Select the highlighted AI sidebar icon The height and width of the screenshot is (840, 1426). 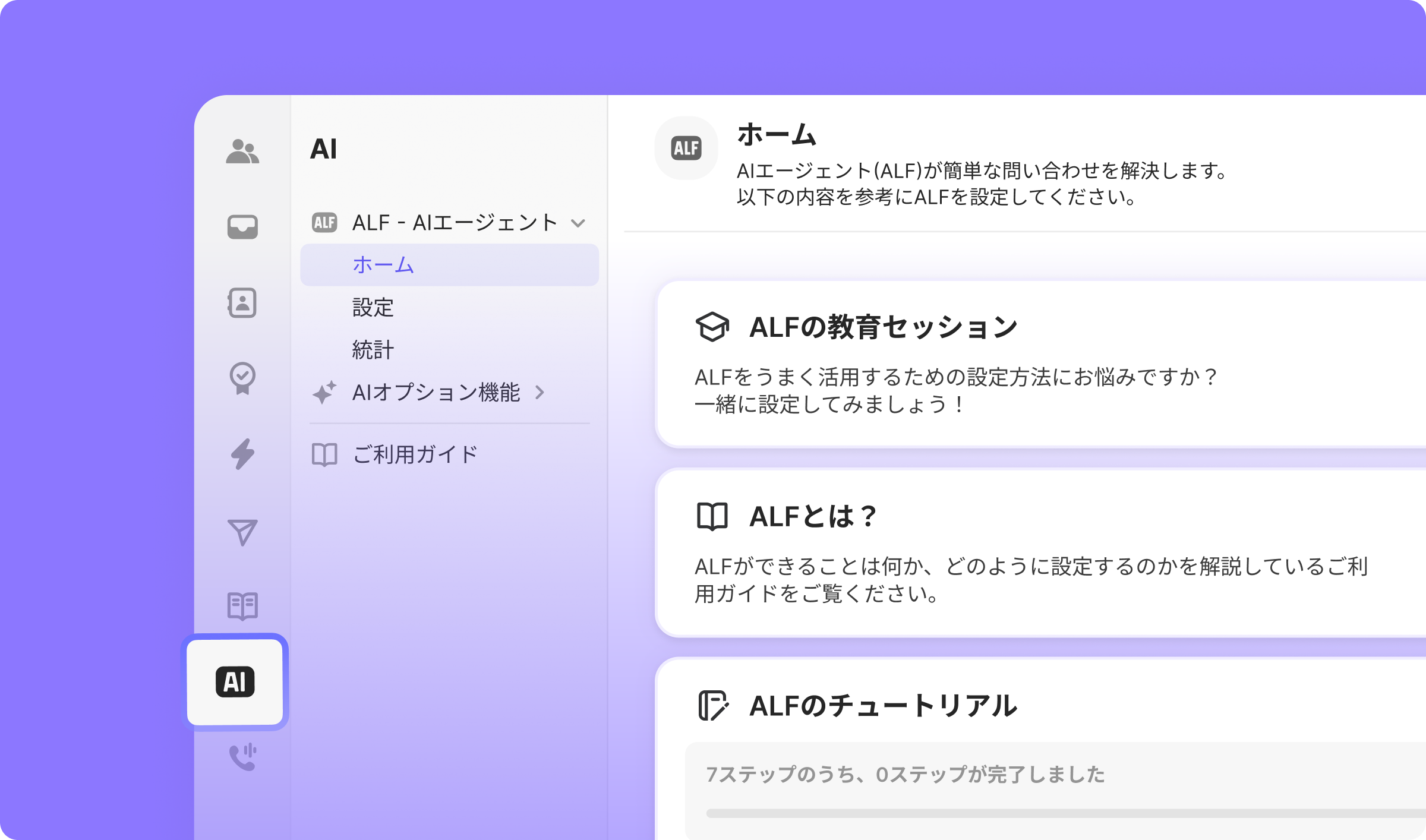pos(235,682)
